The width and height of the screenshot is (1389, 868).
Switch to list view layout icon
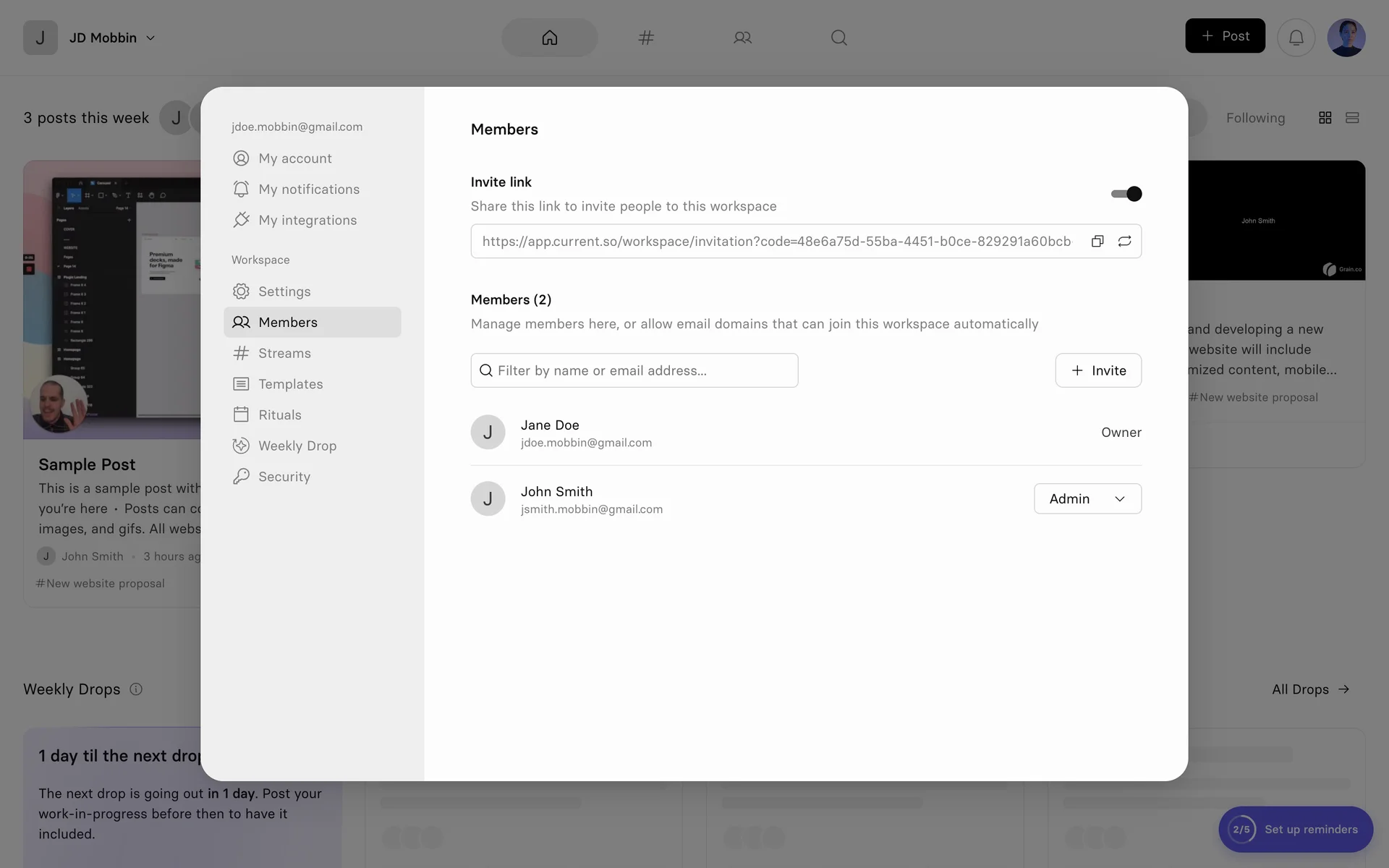pos(1352,118)
